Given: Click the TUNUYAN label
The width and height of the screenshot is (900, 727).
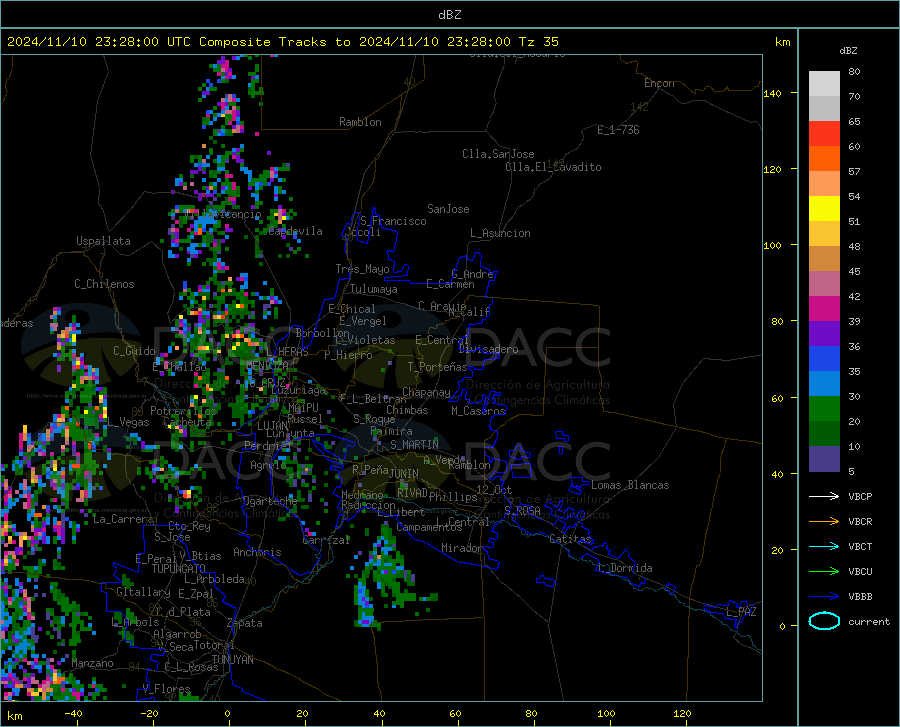Looking at the screenshot, I should pyautogui.click(x=232, y=660).
